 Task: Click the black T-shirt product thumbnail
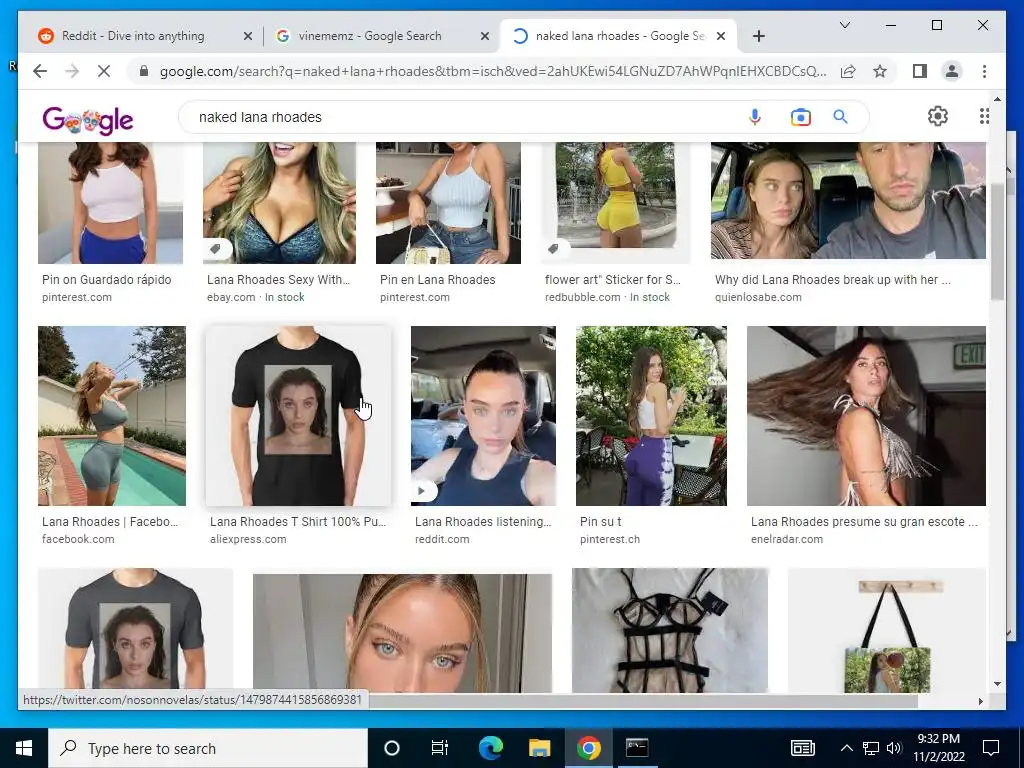point(298,416)
